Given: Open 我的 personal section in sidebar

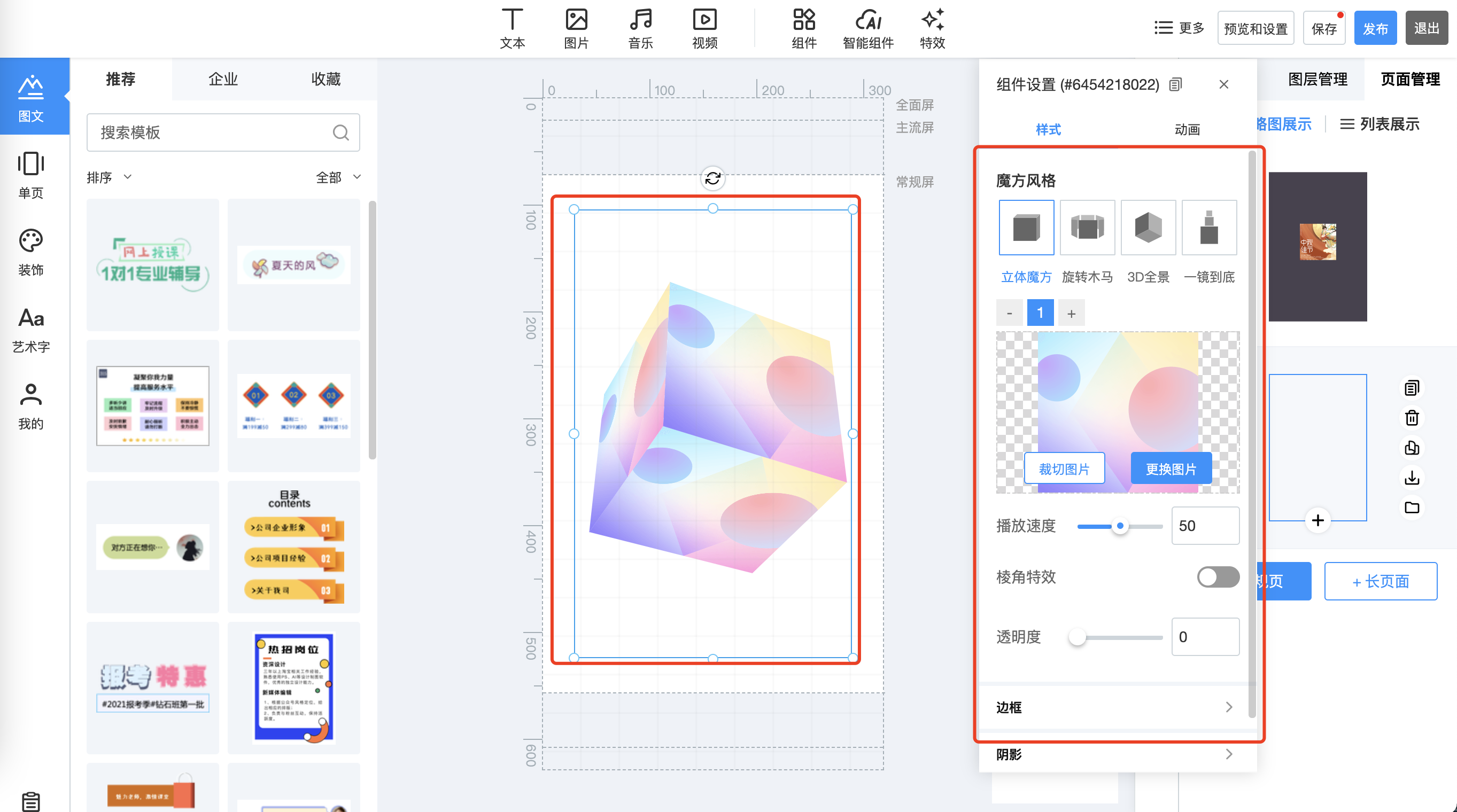Looking at the screenshot, I should [x=31, y=407].
